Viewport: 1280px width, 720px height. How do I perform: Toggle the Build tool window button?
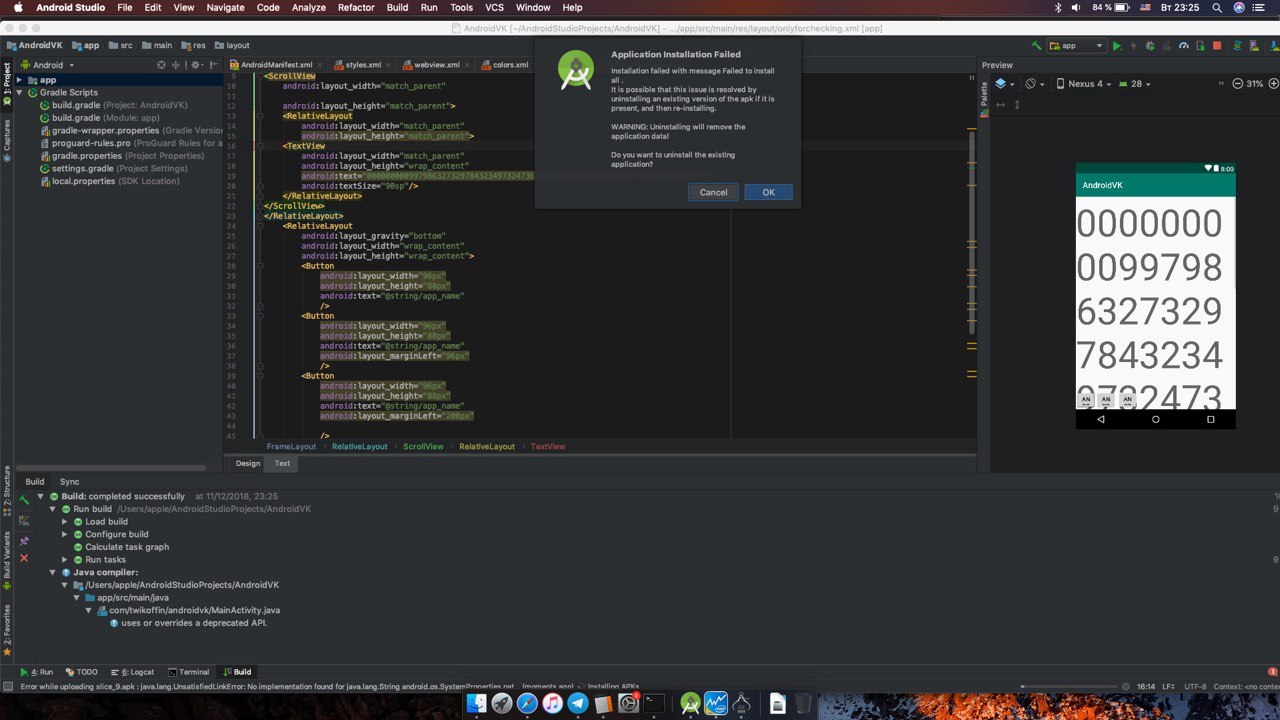point(237,672)
